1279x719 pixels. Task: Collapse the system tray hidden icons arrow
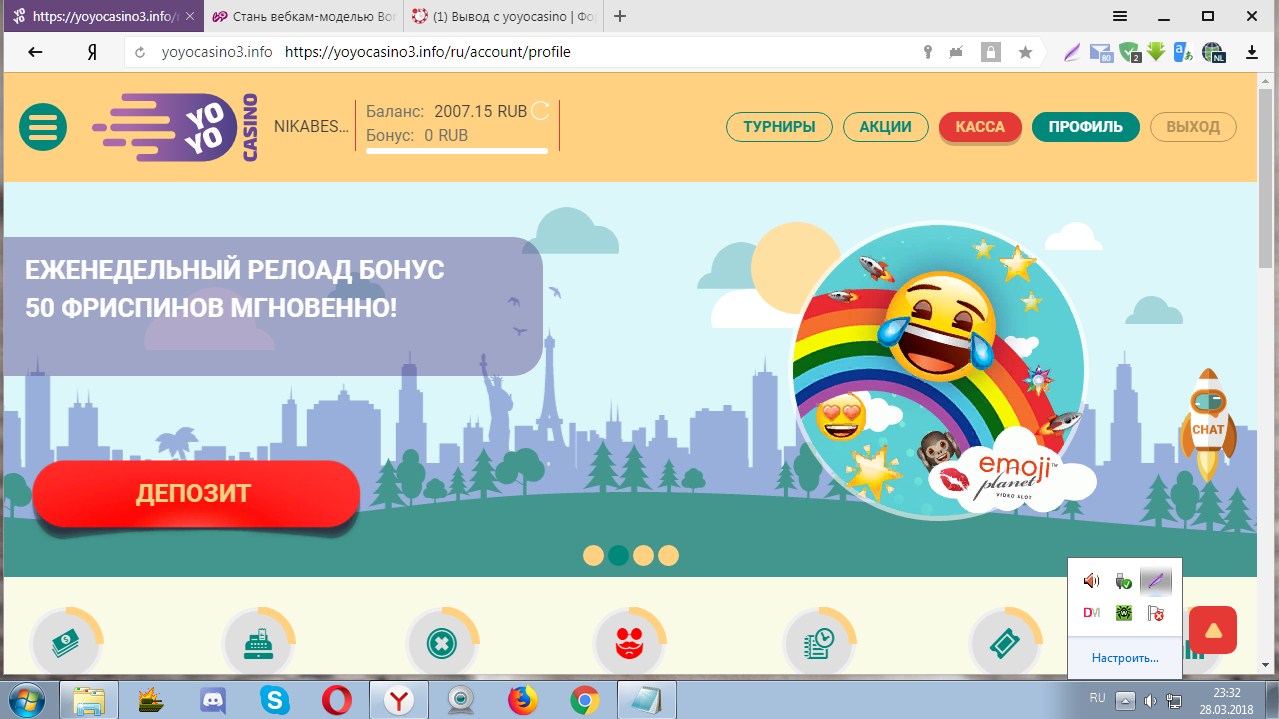(x=1125, y=699)
